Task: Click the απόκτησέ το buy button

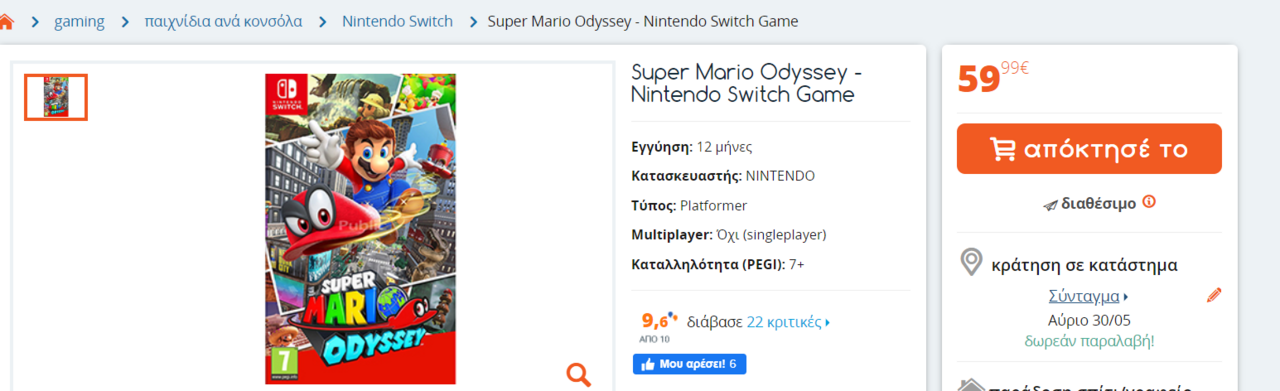Action: tap(1089, 149)
